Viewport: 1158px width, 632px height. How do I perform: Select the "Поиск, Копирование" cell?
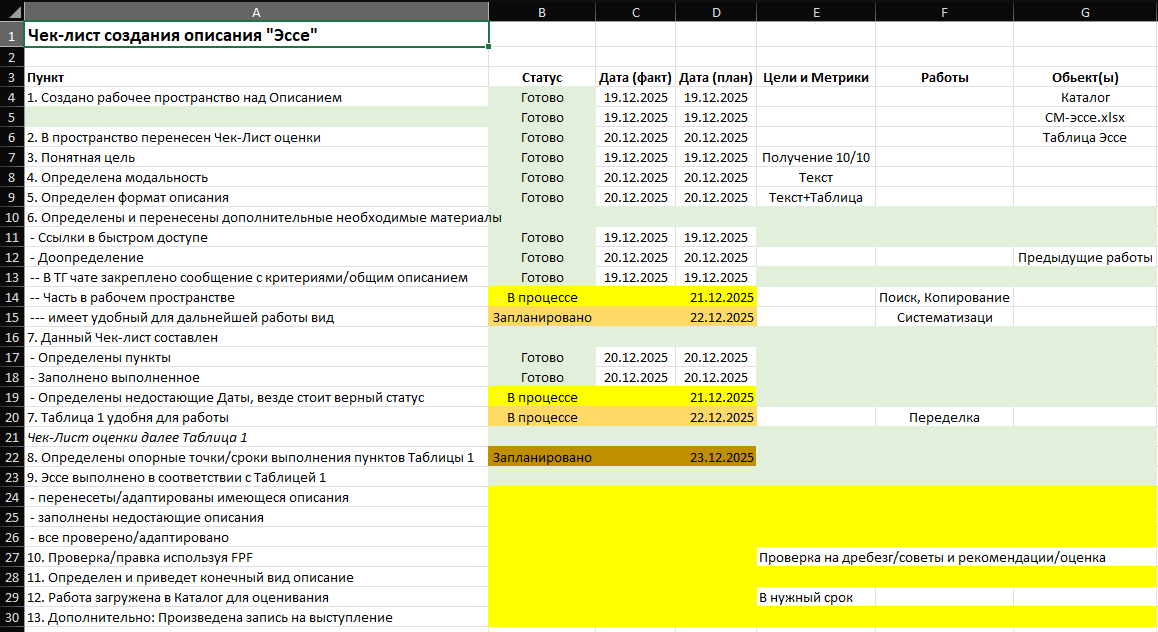point(944,297)
